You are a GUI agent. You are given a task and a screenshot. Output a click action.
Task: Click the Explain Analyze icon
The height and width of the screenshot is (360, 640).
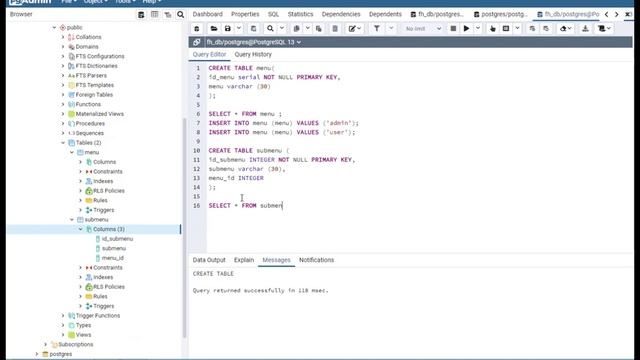coord(506,29)
